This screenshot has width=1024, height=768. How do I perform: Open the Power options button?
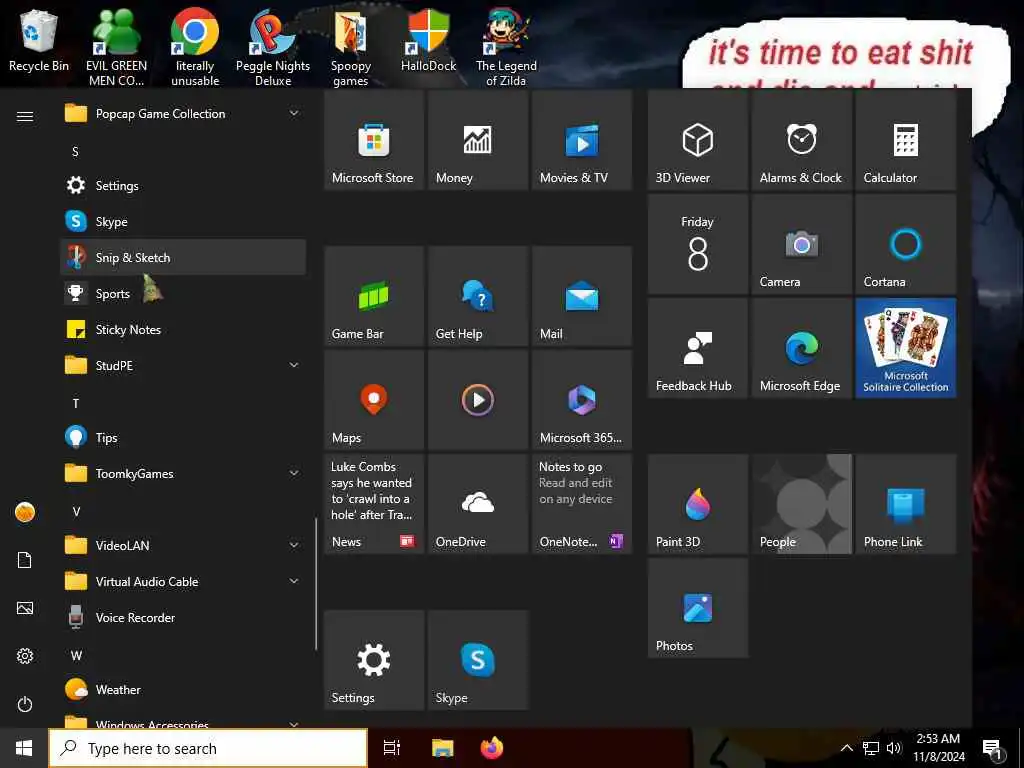(25, 704)
